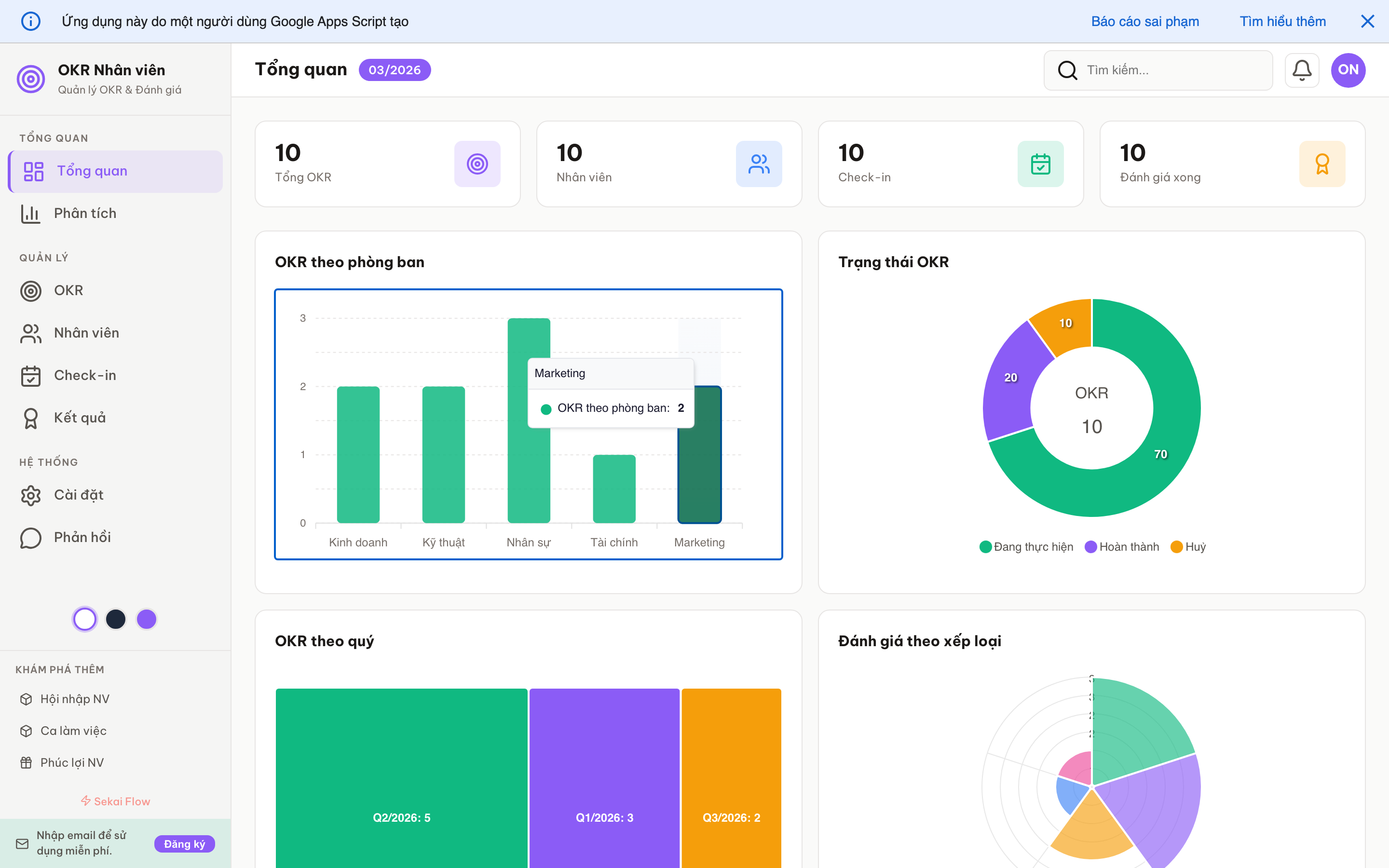Click the notification bell icon
Screen dimensions: 1389x868
[x=1302, y=69]
